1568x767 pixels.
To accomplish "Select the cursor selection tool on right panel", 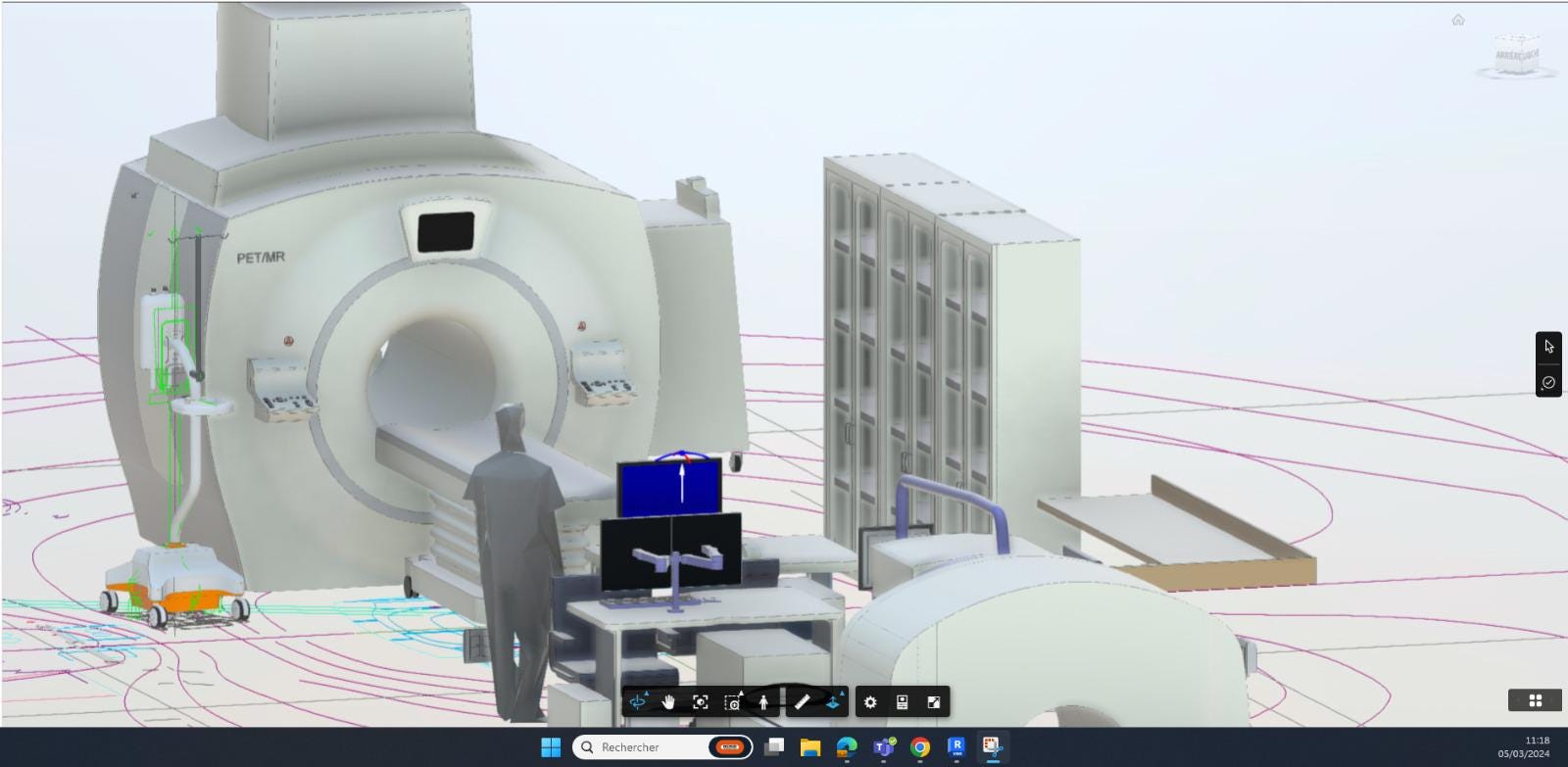I will (x=1548, y=346).
